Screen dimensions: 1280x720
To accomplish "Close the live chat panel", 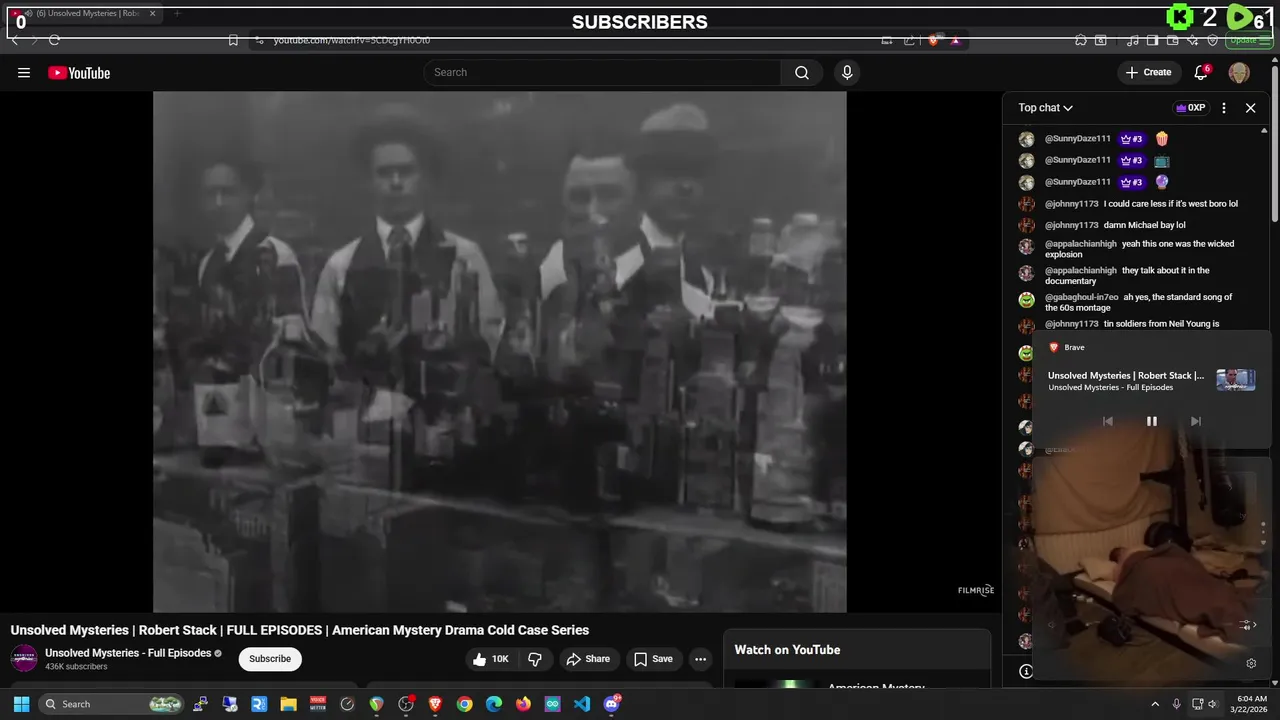I will 1250,107.
